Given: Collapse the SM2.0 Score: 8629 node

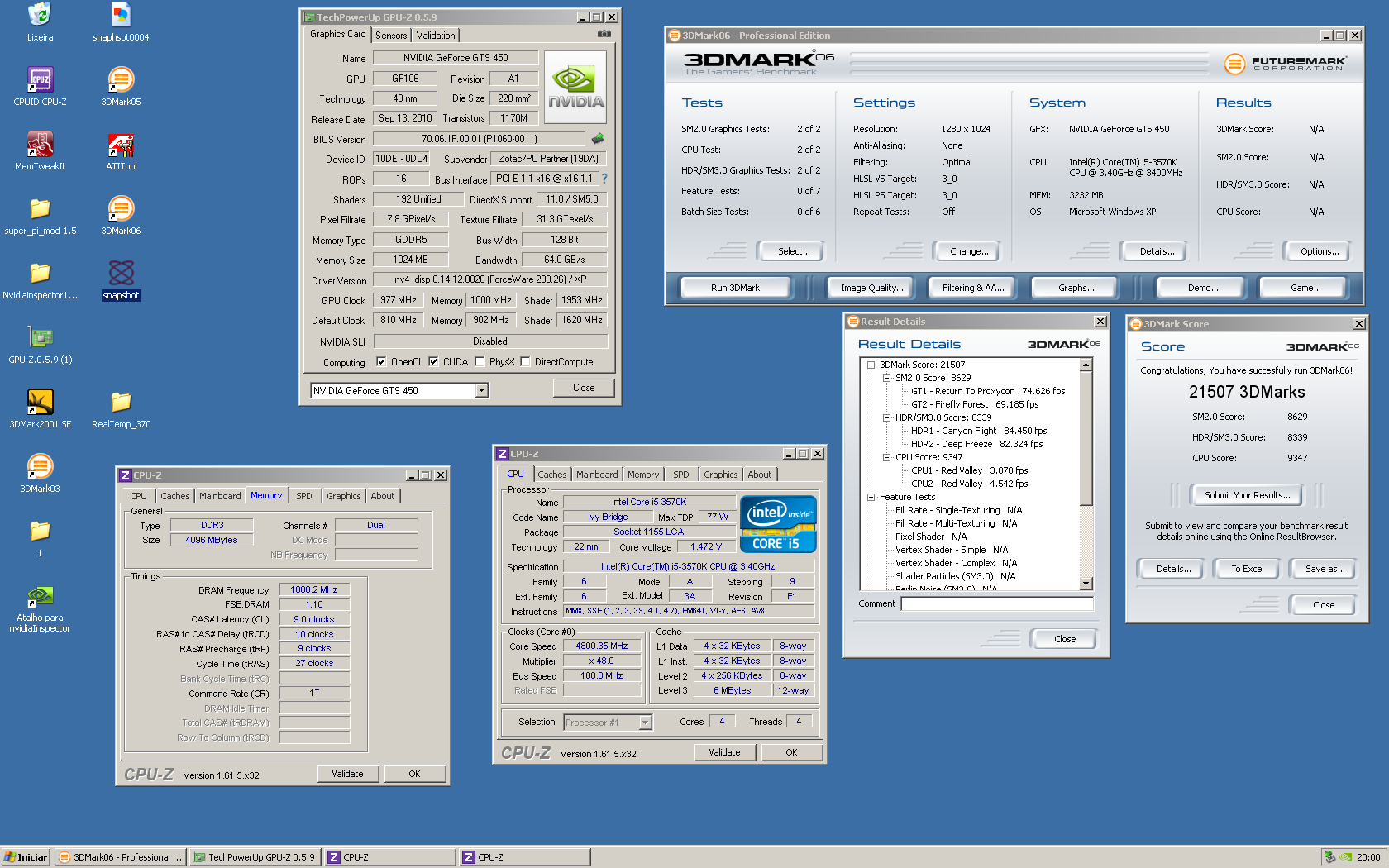Looking at the screenshot, I should tap(886, 378).
